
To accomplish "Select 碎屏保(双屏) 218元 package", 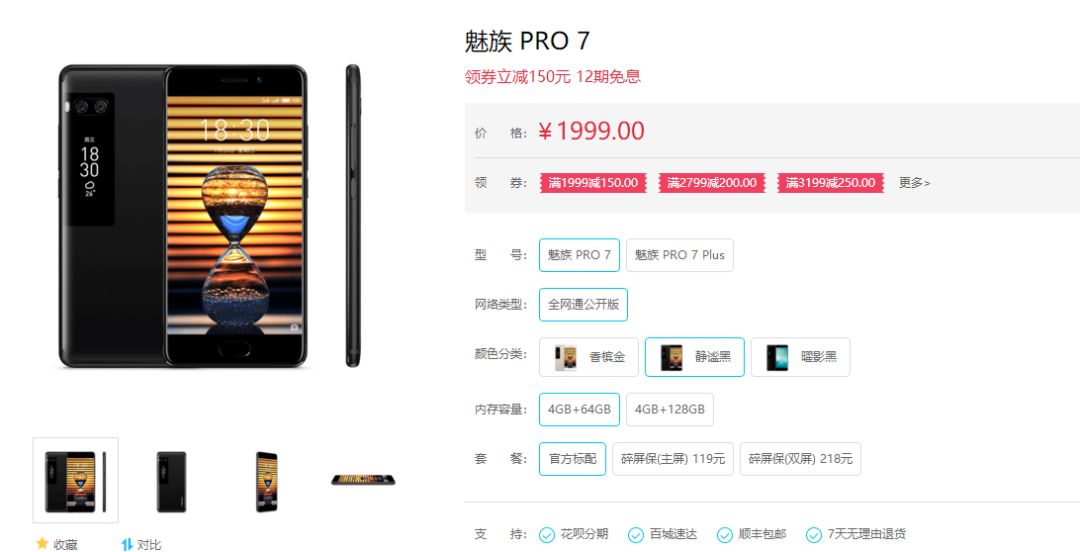I will click(x=800, y=459).
